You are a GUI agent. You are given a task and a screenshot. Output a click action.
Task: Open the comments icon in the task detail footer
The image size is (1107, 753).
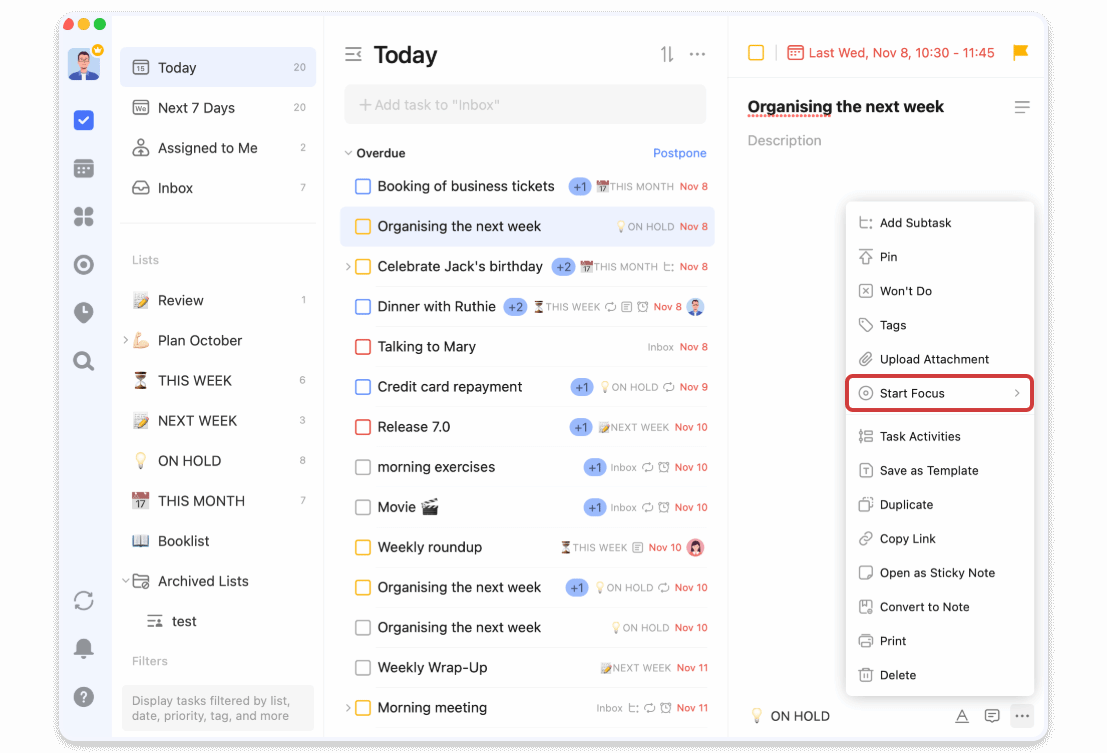[x=992, y=716]
